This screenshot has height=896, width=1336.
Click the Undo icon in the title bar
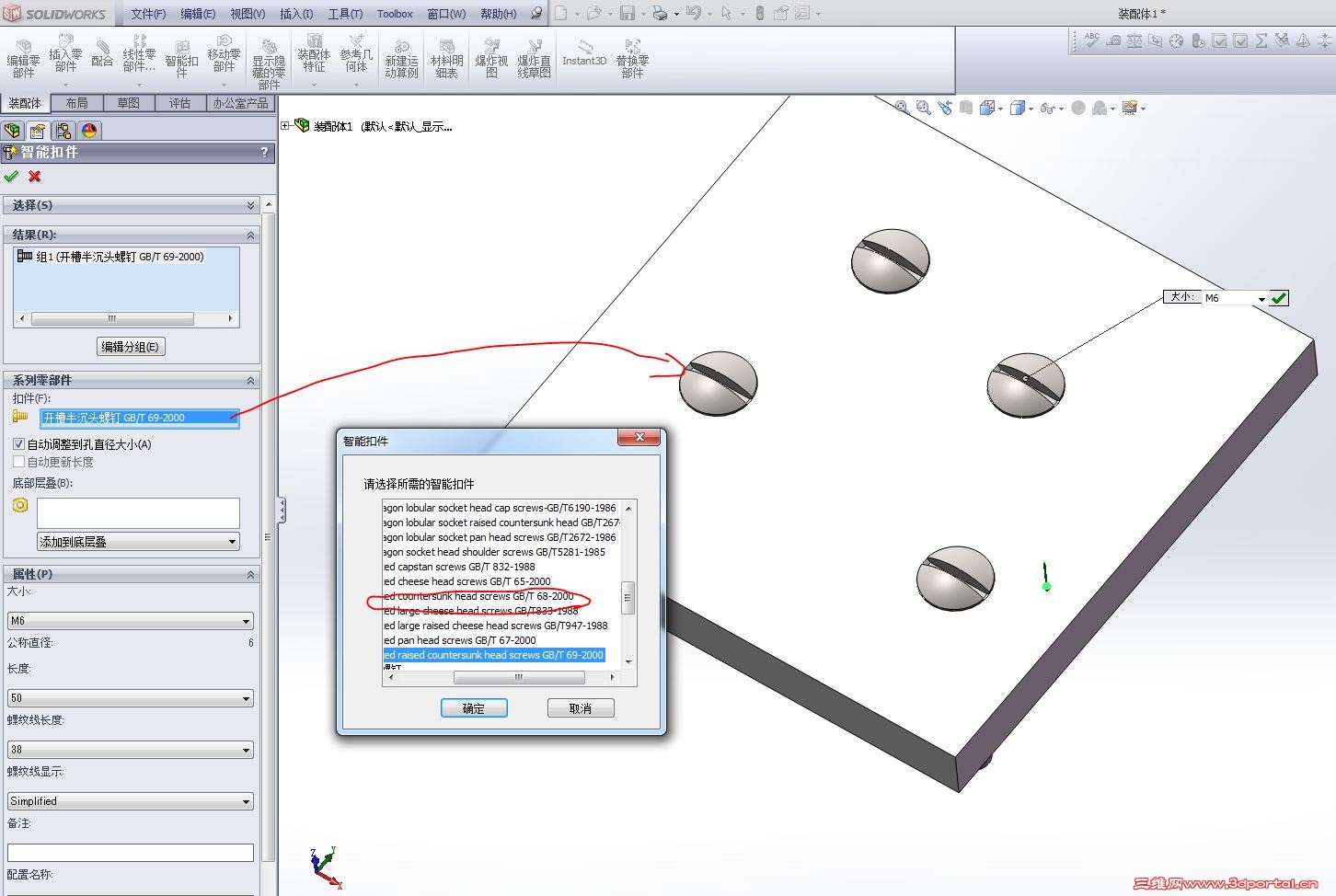coord(694,13)
